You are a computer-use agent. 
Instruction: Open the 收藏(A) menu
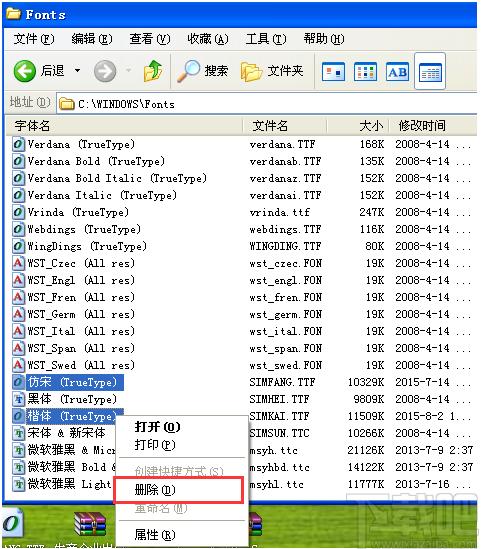[208, 39]
